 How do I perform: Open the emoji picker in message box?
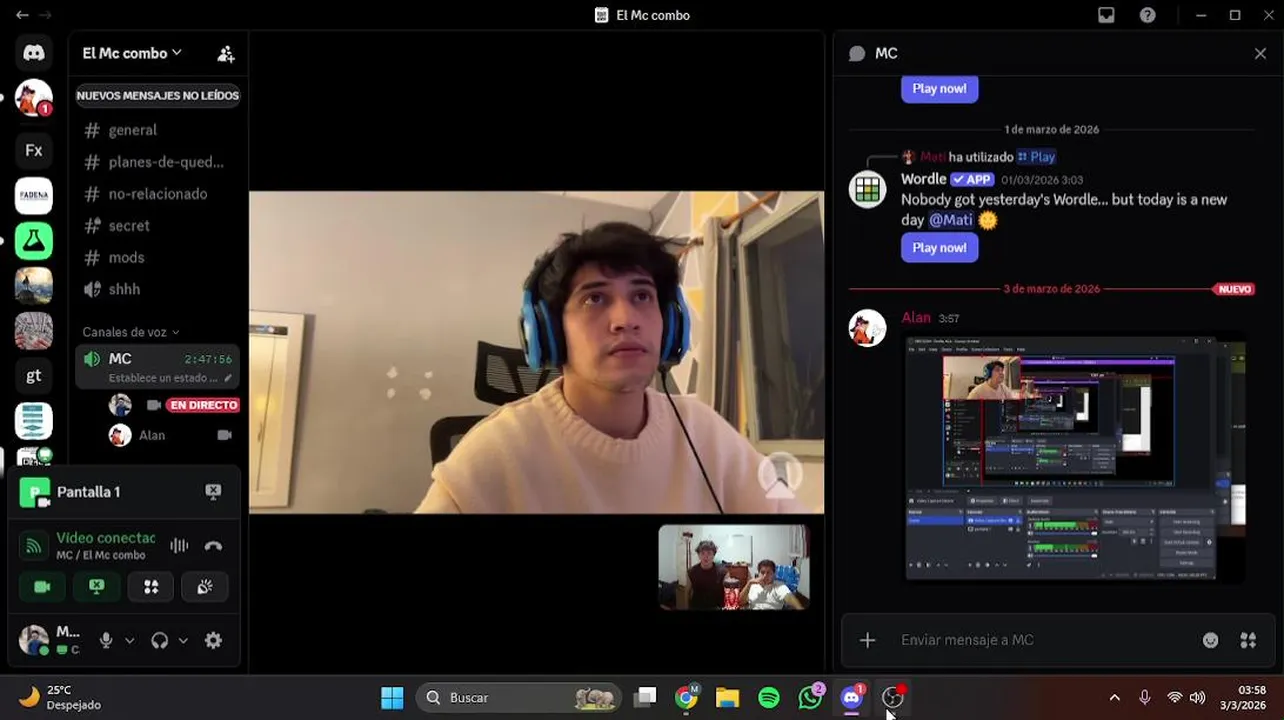click(1210, 640)
